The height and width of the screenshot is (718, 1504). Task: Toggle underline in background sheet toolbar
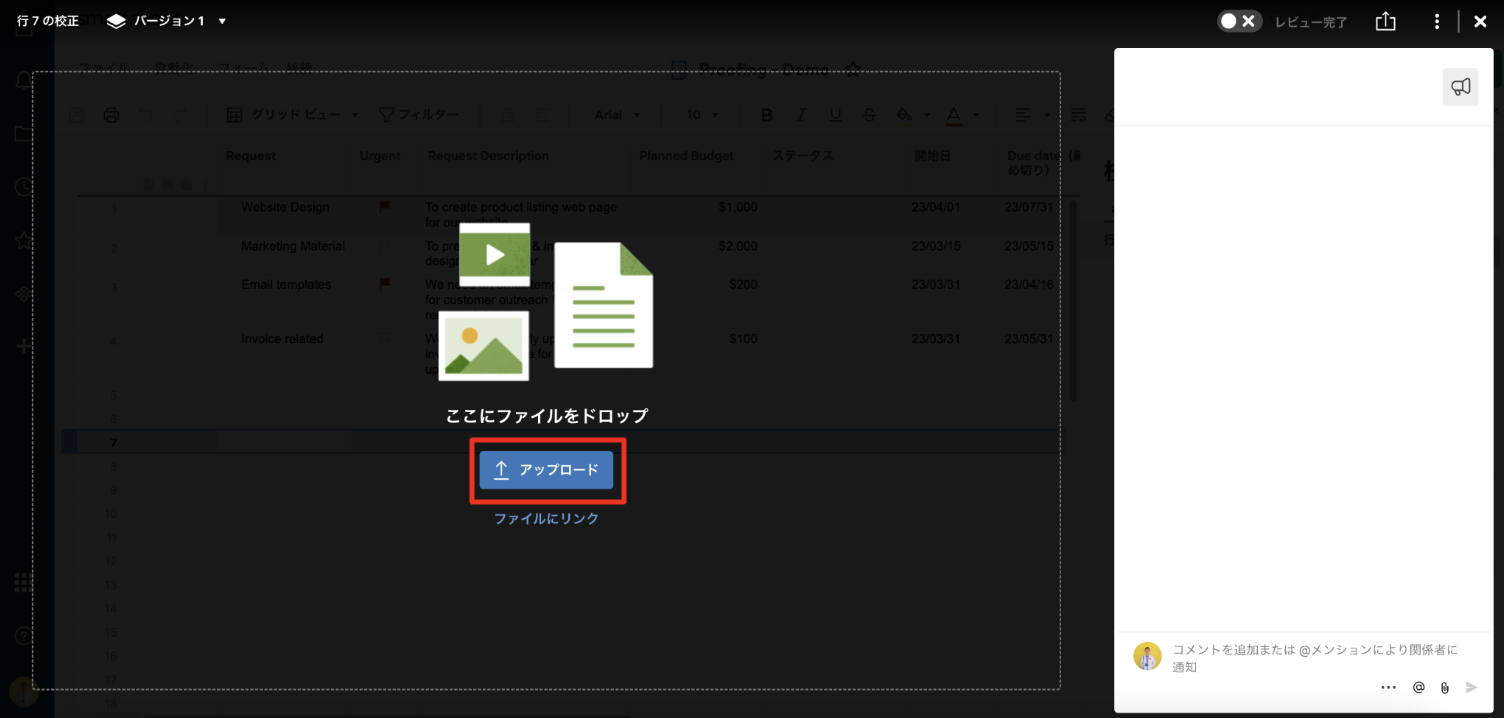coord(835,115)
